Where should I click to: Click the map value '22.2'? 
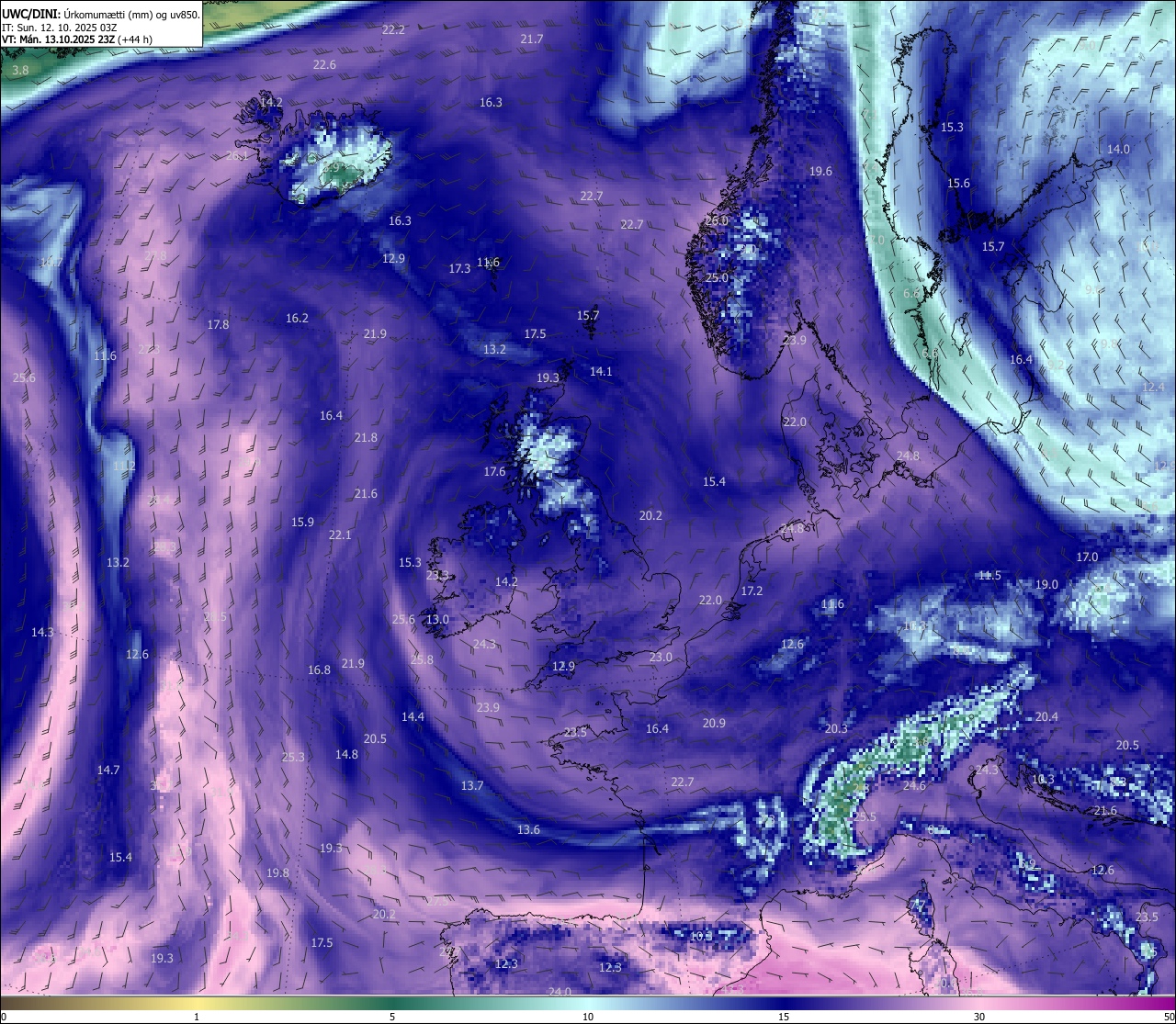tap(393, 29)
